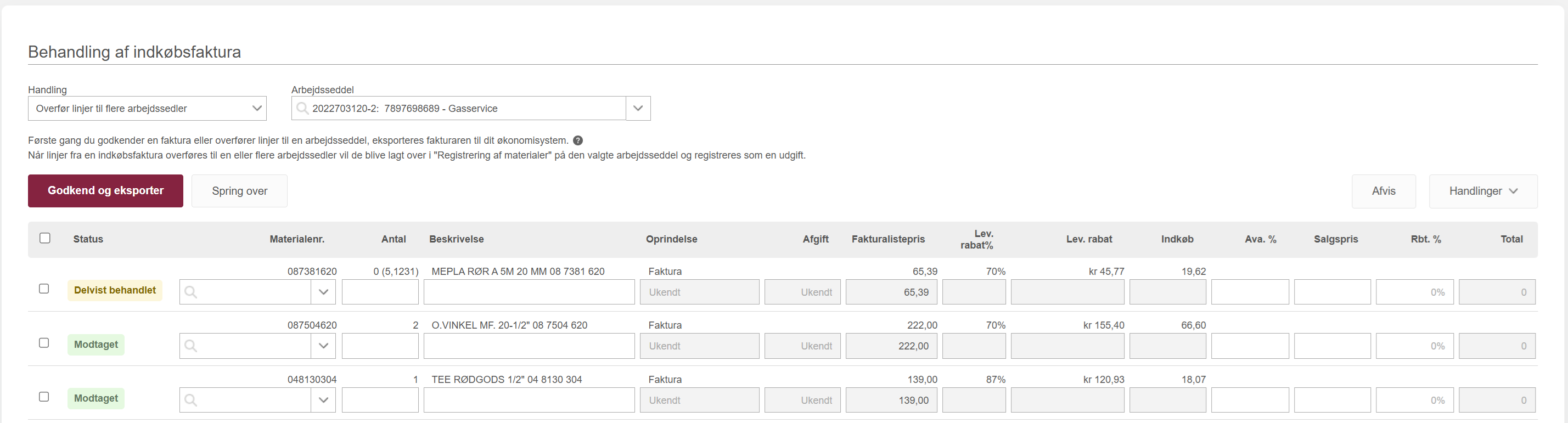The image size is (1568, 423).
Task: Click Arbejdsseddel search field with Gasservice
Action: [x=459, y=108]
